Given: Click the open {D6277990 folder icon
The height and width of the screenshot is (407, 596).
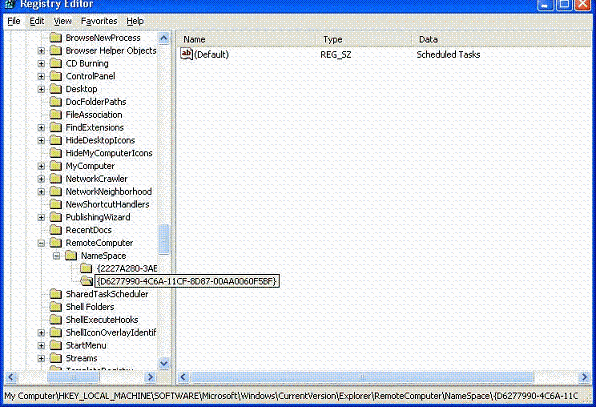Looking at the screenshot, I should coord(87,281).
